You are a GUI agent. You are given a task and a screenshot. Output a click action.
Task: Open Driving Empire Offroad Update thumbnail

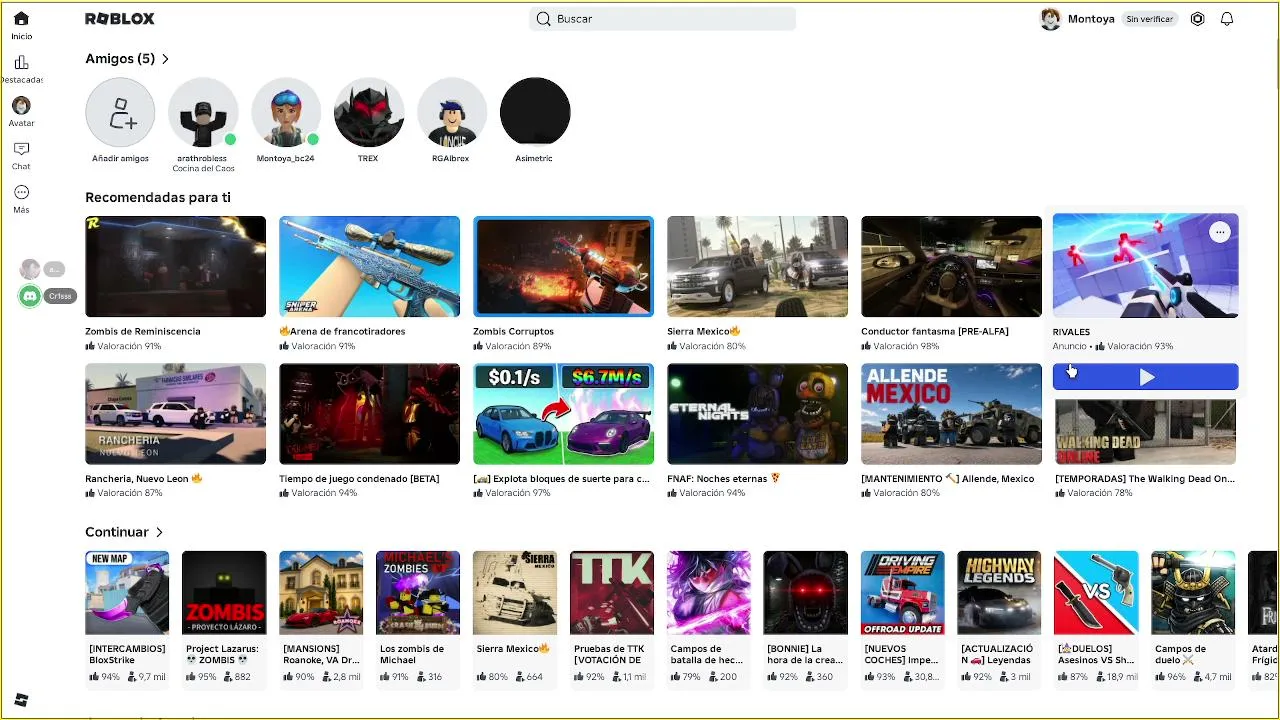pyautogui.click(x=903, y=592)
